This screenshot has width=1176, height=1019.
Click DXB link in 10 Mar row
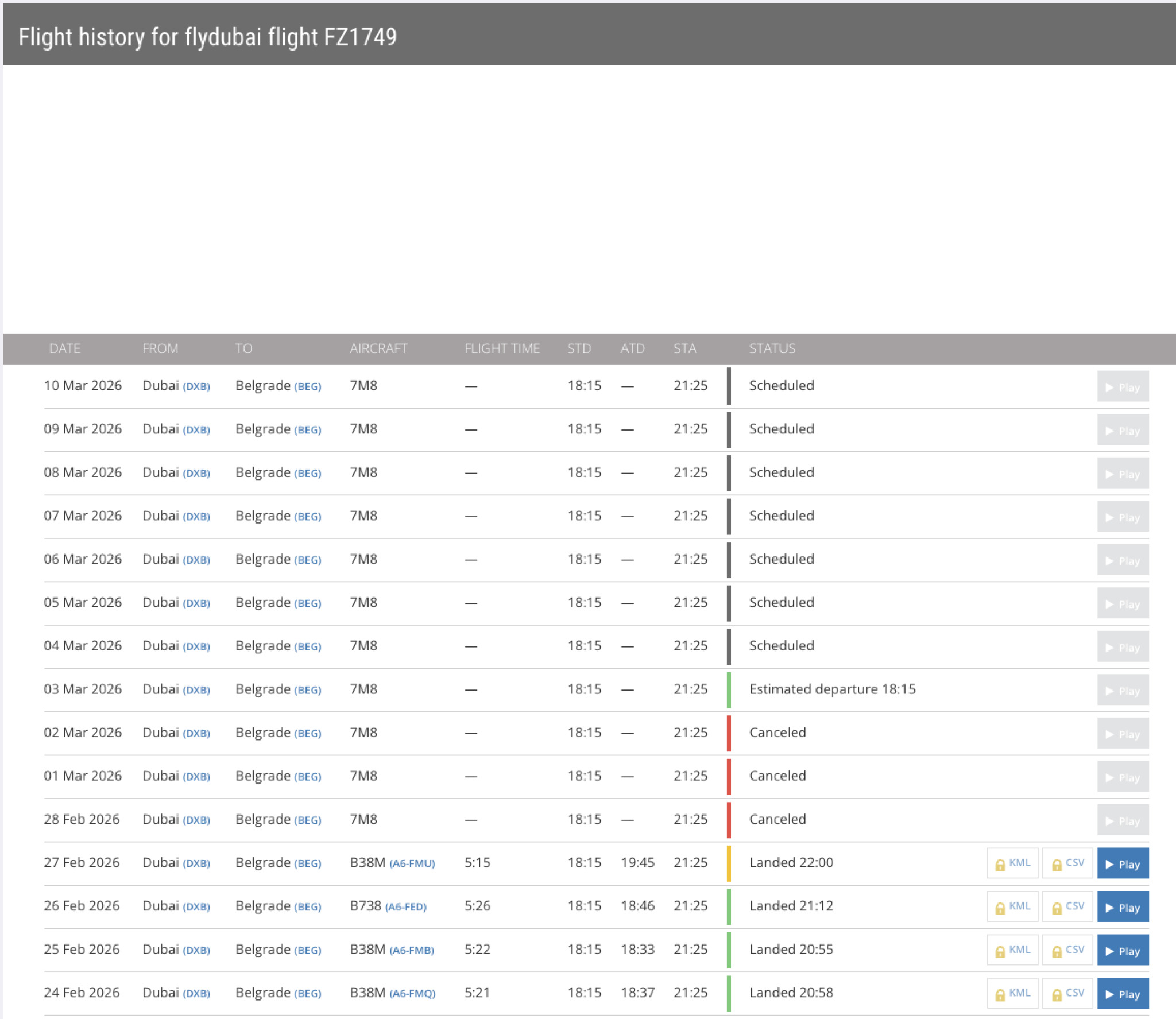pyautogui.click(x=196, y=387)
